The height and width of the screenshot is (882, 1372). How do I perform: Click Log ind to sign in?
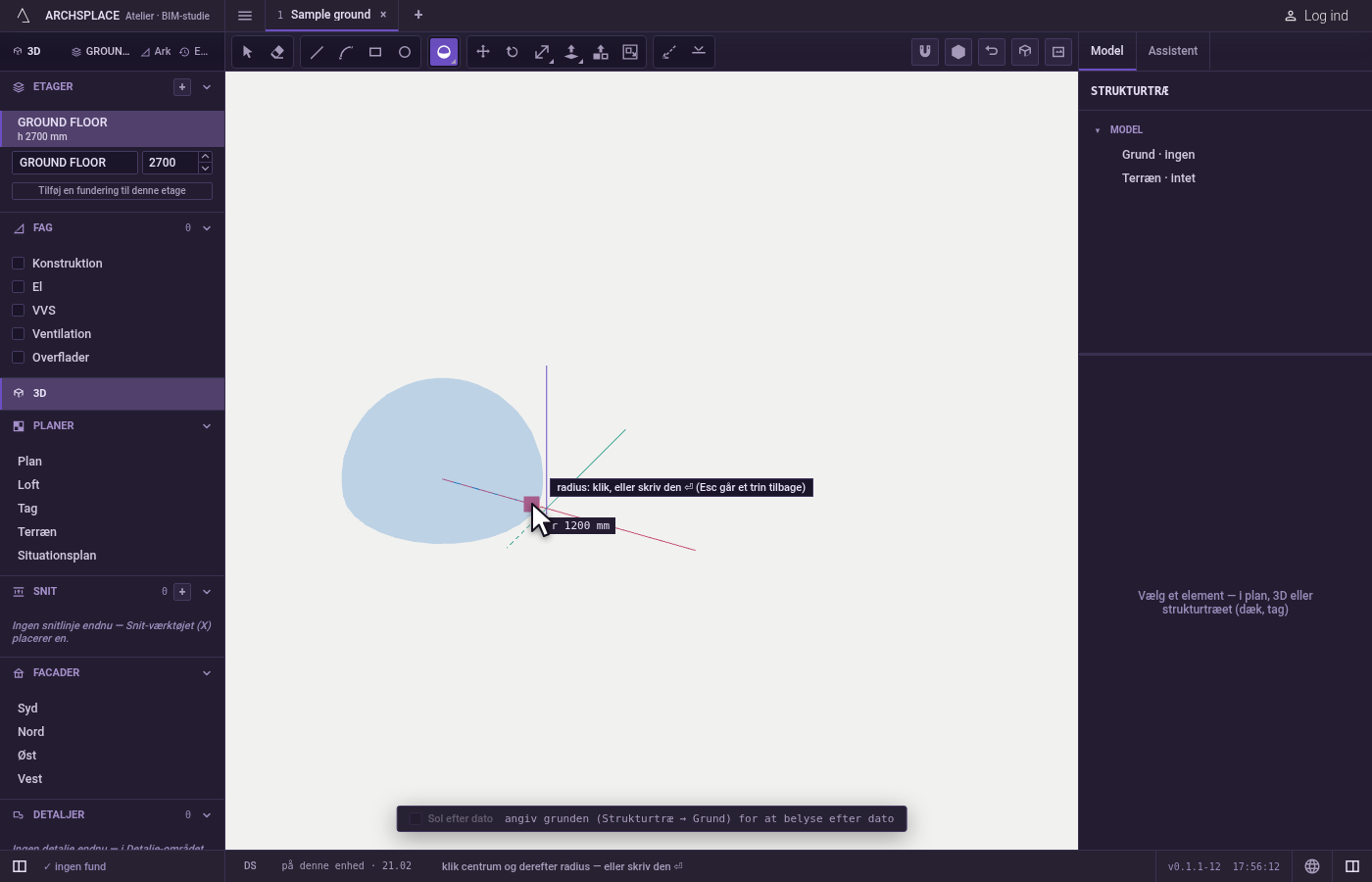[x=1316, y=16]
